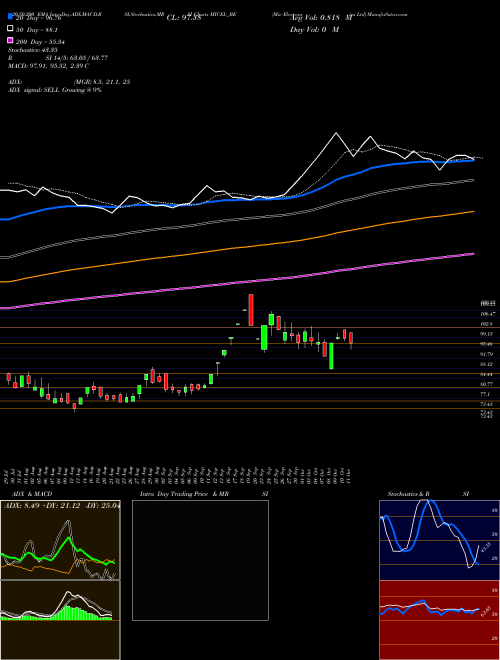Select the '200 Day = 55.84' legend text
Image resolution: width=500 pixels, height=660 pixels.
tap(40, 42)
